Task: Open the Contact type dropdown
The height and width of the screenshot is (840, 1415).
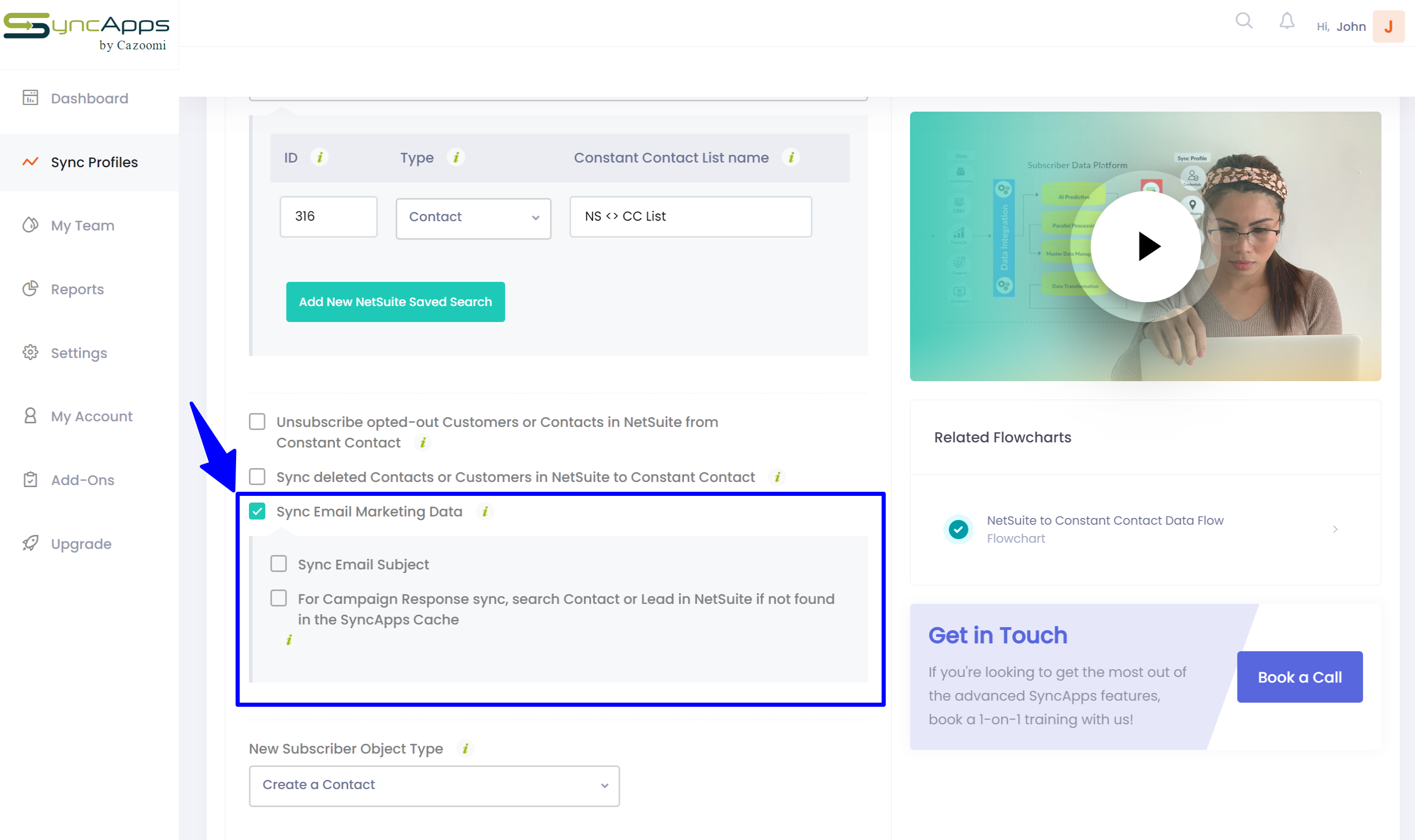Action: (473, 218)
